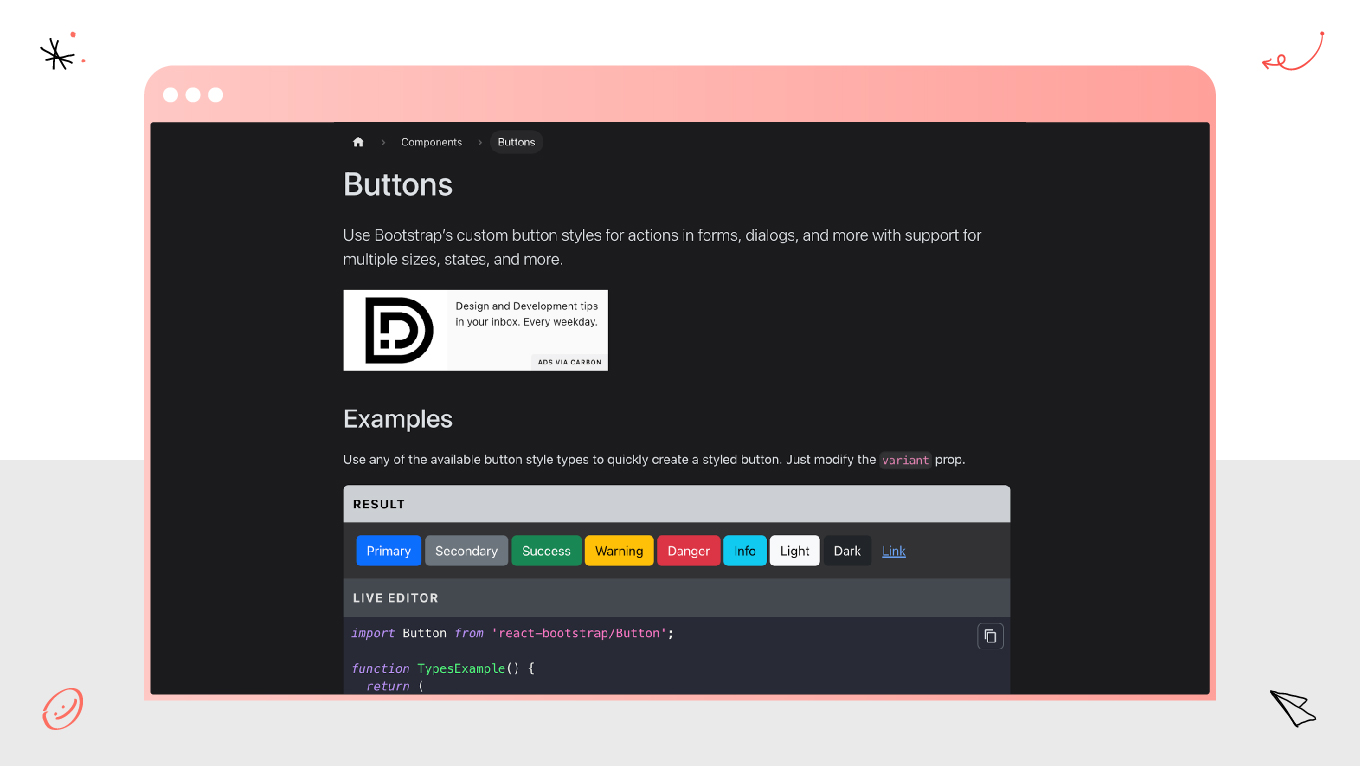Click the green traffic-light dot
1360x766 pixels.
[x=216, y=95]
